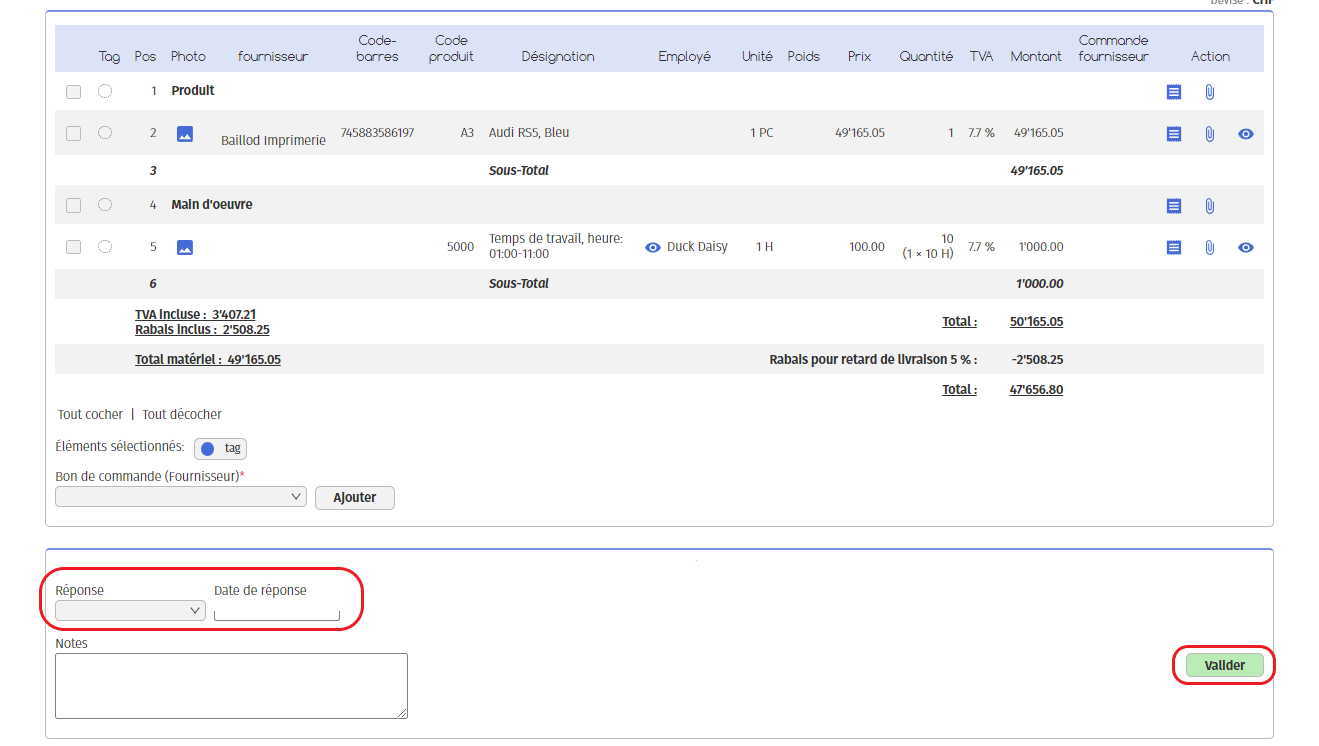Viewport: 1319px width, 746px height.
Task: Click the blue tag button for selected elements
Action: pyautogui.click(x=220, y=449)
